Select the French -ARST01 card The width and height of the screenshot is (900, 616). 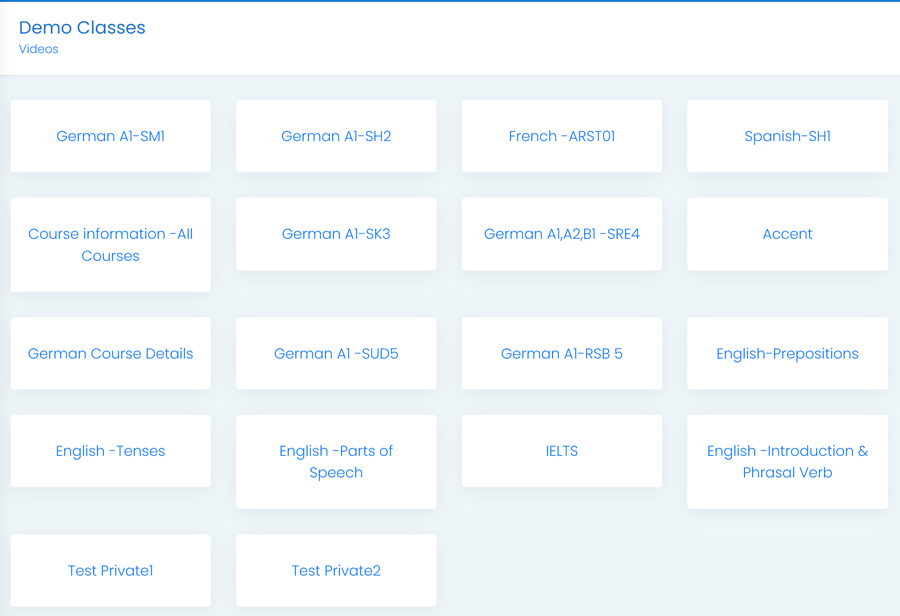pos(562,136)
